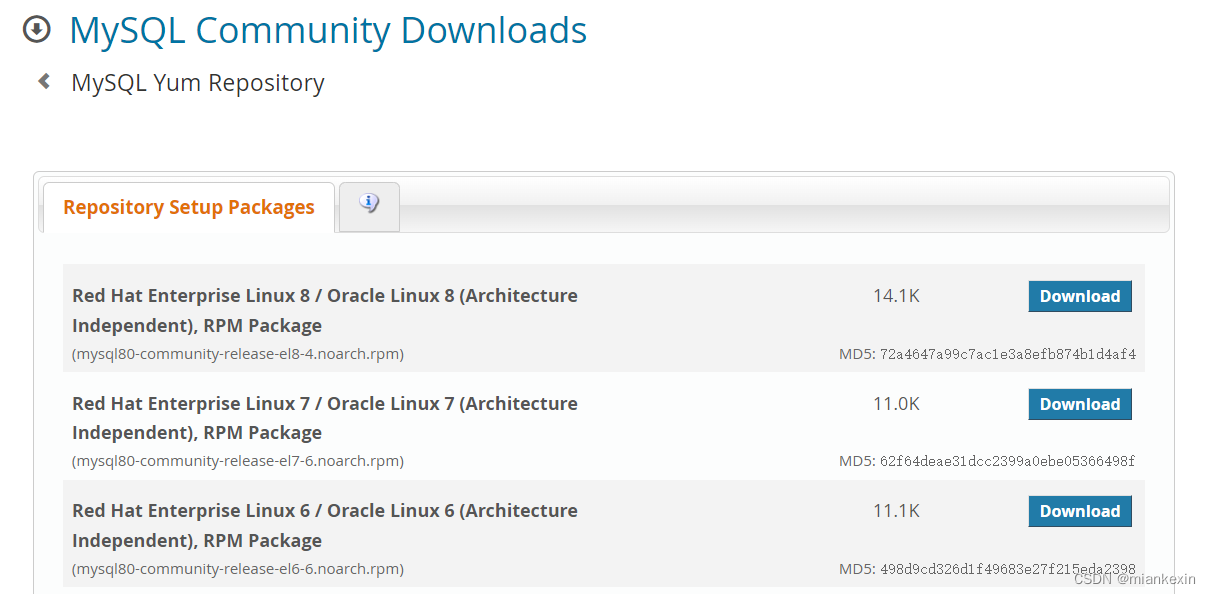
Task: Open the information tab next to Repository Setup Packages
Action: pyautogui.click(x=368, y=204)
